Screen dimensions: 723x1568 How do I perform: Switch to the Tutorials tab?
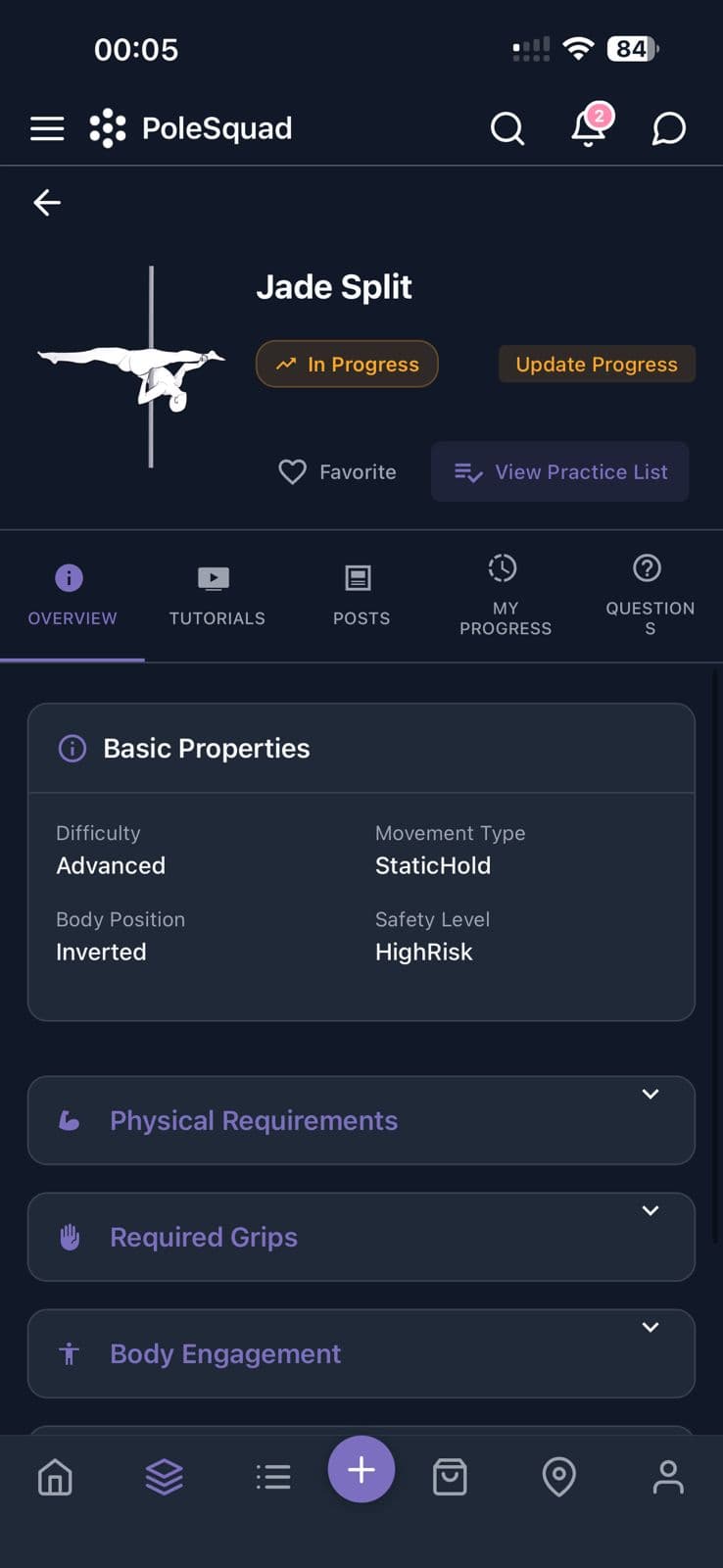[x=217, y=595]
